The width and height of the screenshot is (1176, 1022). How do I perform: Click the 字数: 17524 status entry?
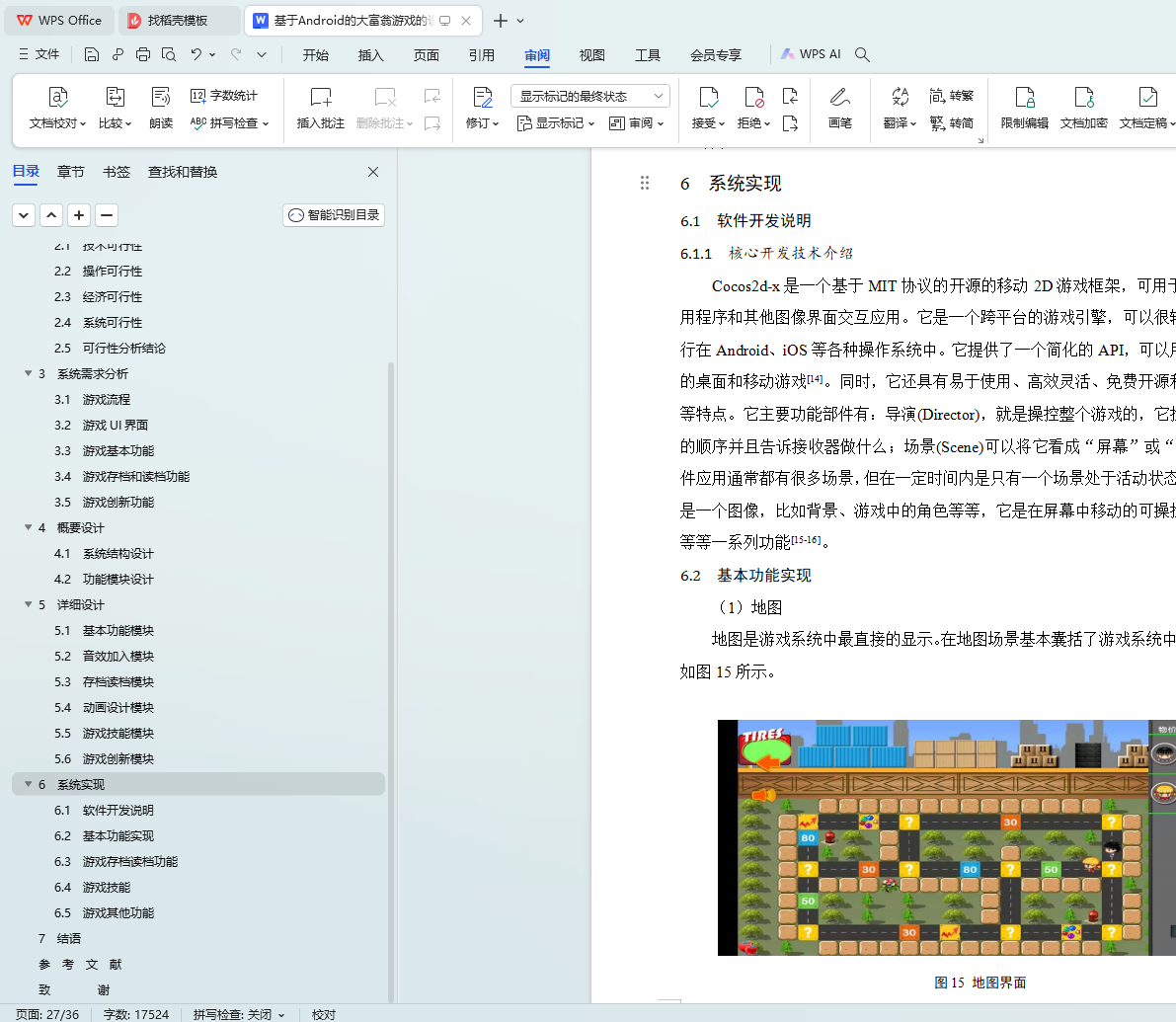(x=135, y=1014)
